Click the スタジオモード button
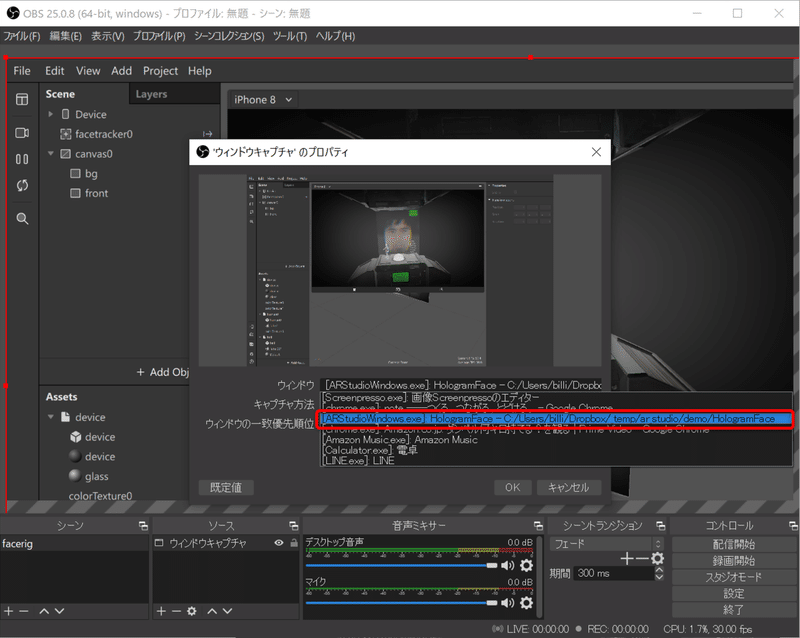The image size is (800, 638). point(734,577)
